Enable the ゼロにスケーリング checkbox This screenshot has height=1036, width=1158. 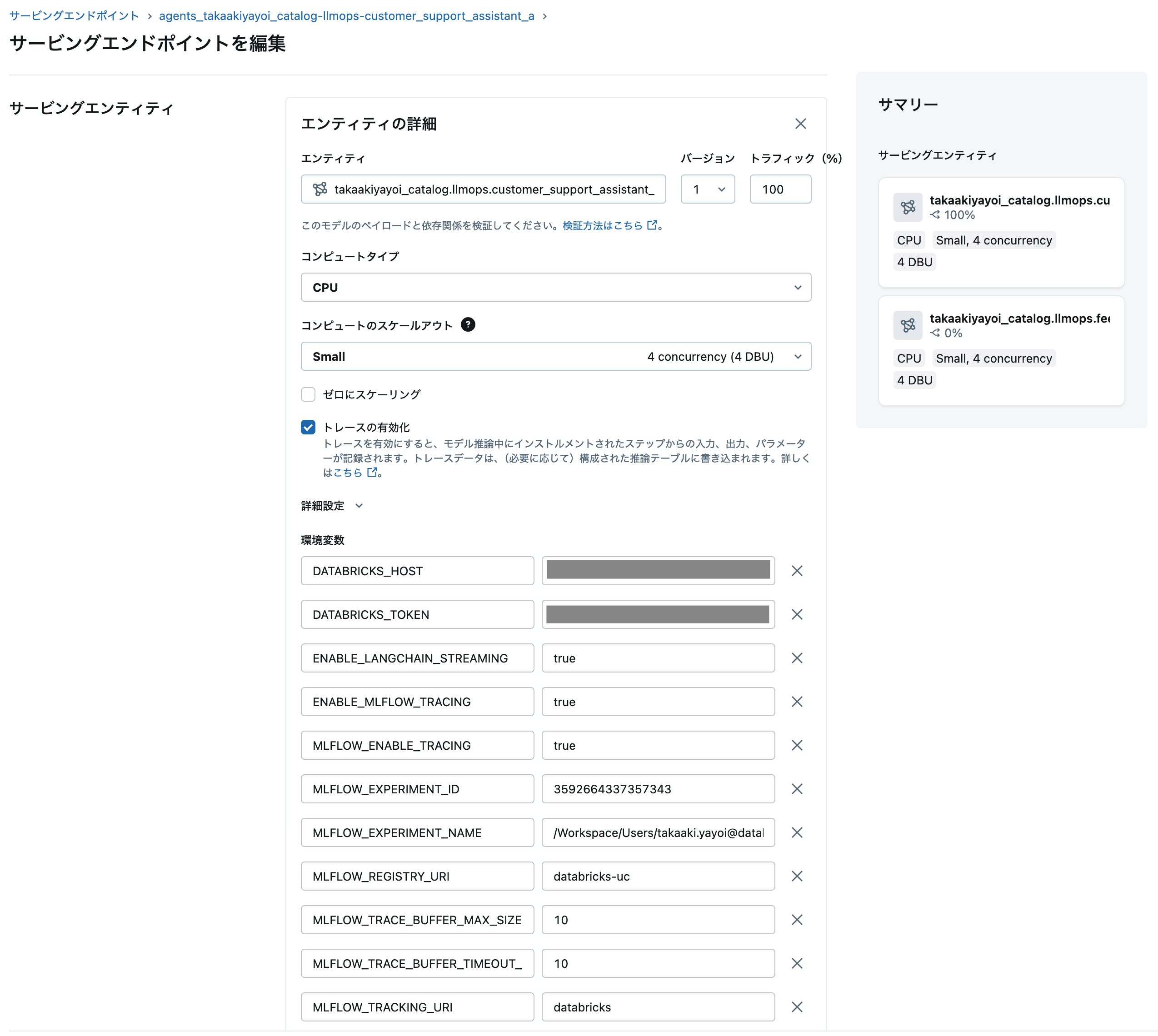tap(308, 394)
